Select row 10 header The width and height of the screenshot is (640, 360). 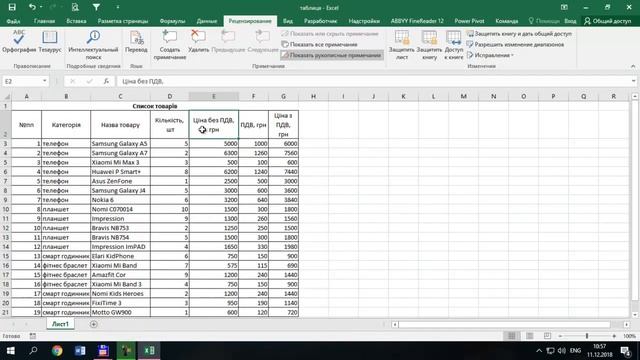click(x=6, y=209)
